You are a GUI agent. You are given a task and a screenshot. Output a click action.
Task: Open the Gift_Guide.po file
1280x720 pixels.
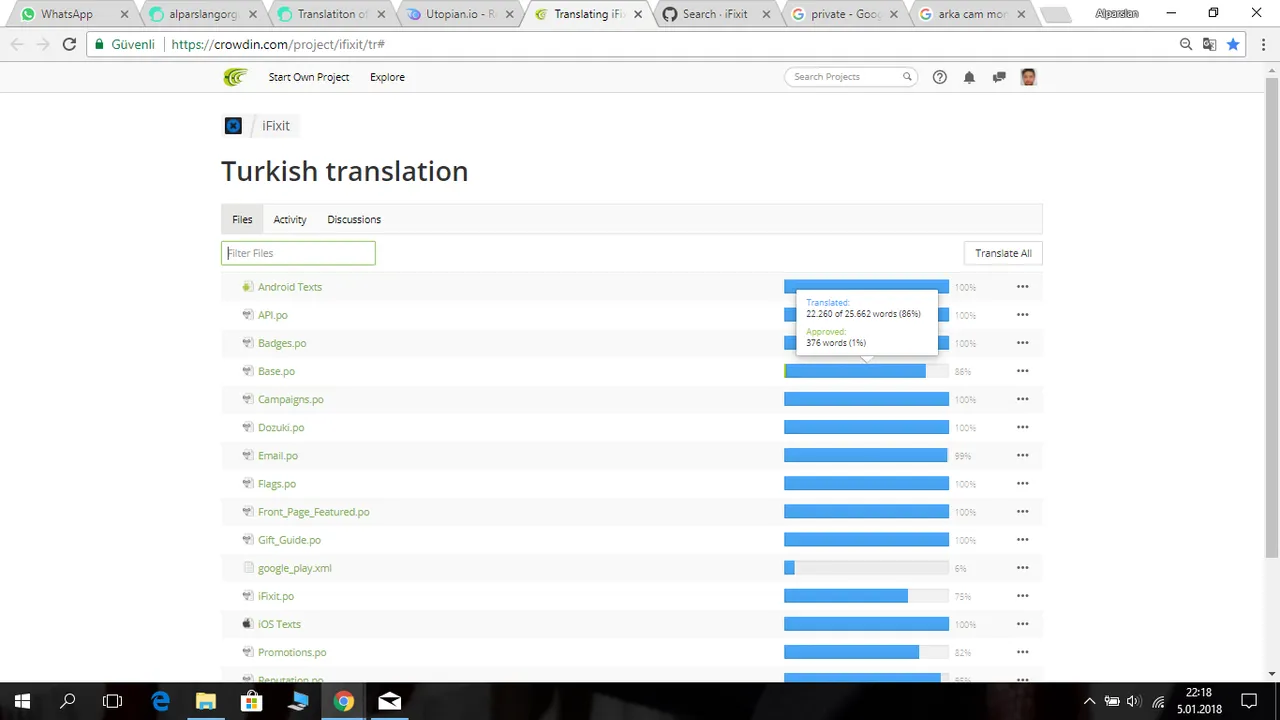(289, 540)
